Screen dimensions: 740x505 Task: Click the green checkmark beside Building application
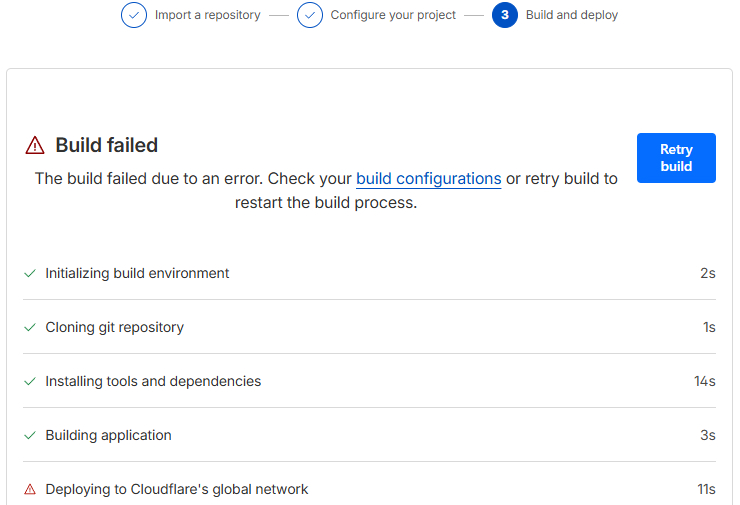point(30,435)
